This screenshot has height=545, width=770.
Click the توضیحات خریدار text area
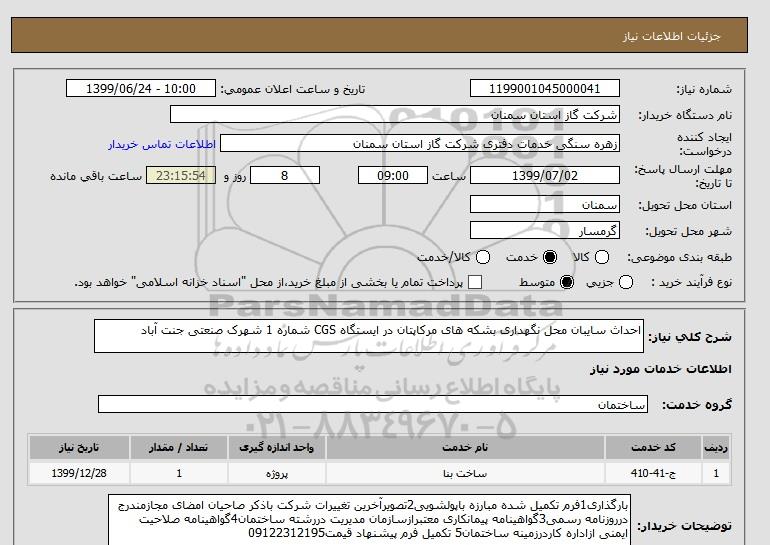tap(369, 520)
